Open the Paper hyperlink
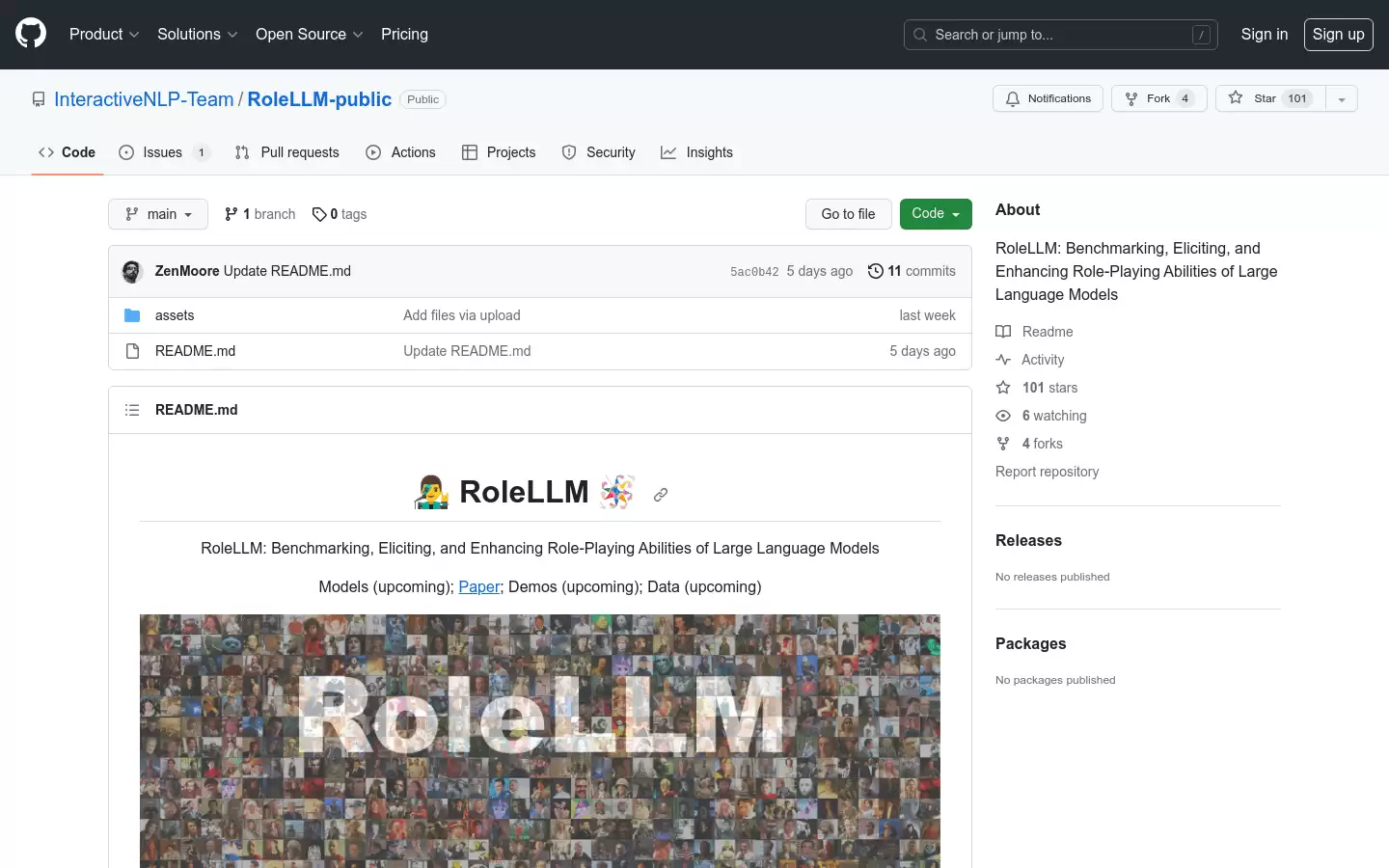Viewport: 1389px width, 868px height. (479, 586)
